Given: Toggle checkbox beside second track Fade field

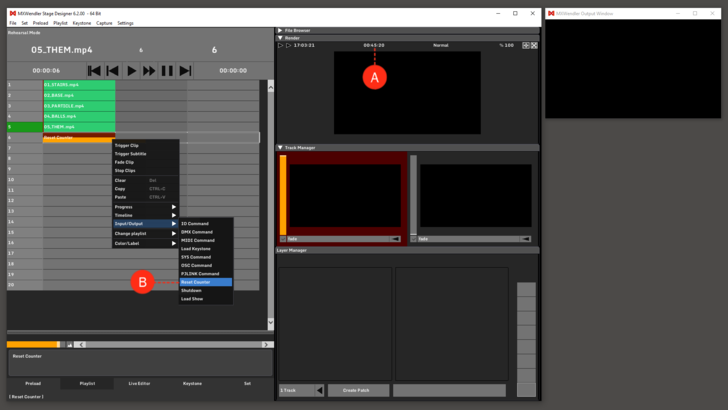Looking at the screenshot, I should (x=413, y=239).
